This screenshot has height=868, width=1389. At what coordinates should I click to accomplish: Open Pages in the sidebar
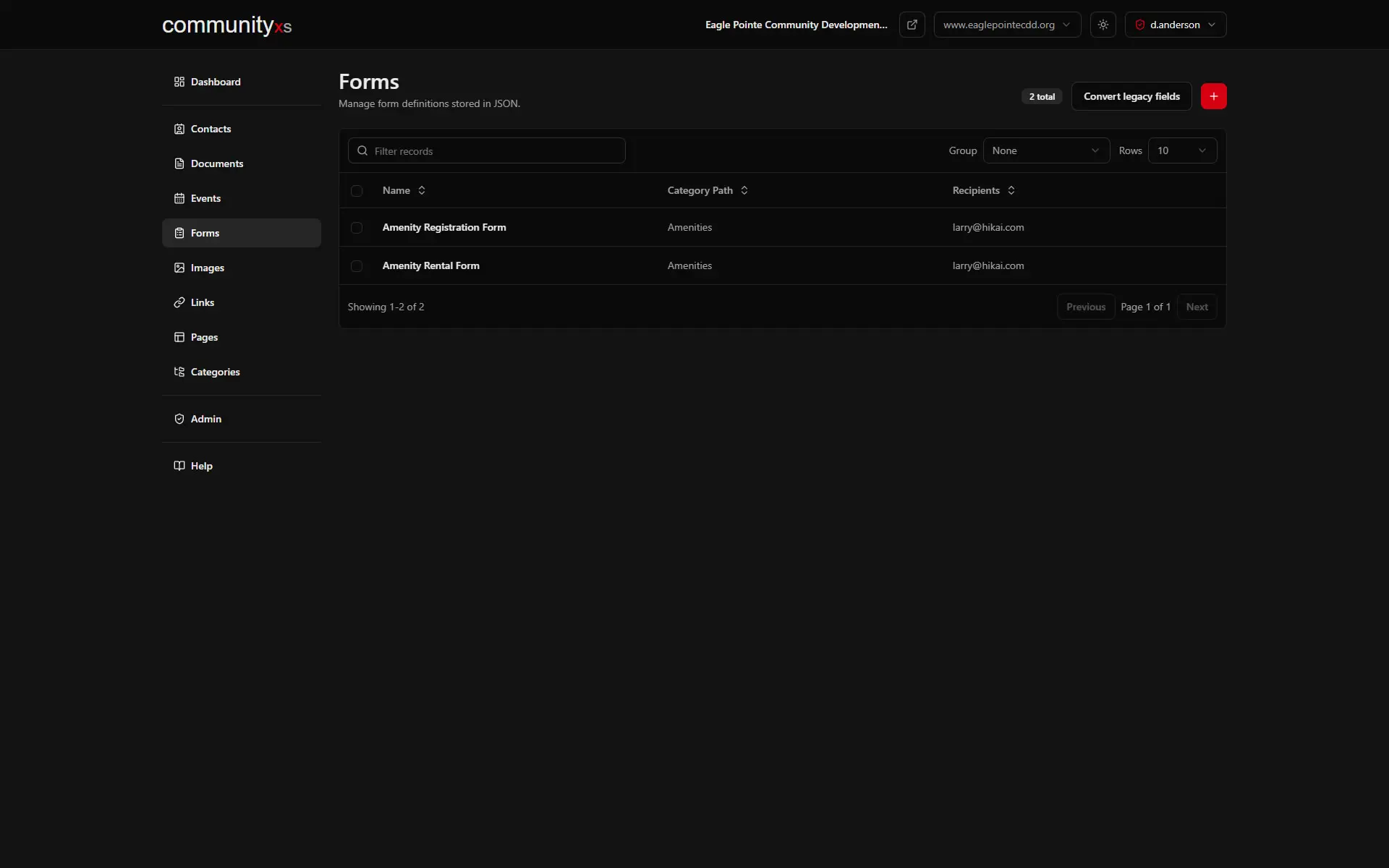click(x=242, y=337)
